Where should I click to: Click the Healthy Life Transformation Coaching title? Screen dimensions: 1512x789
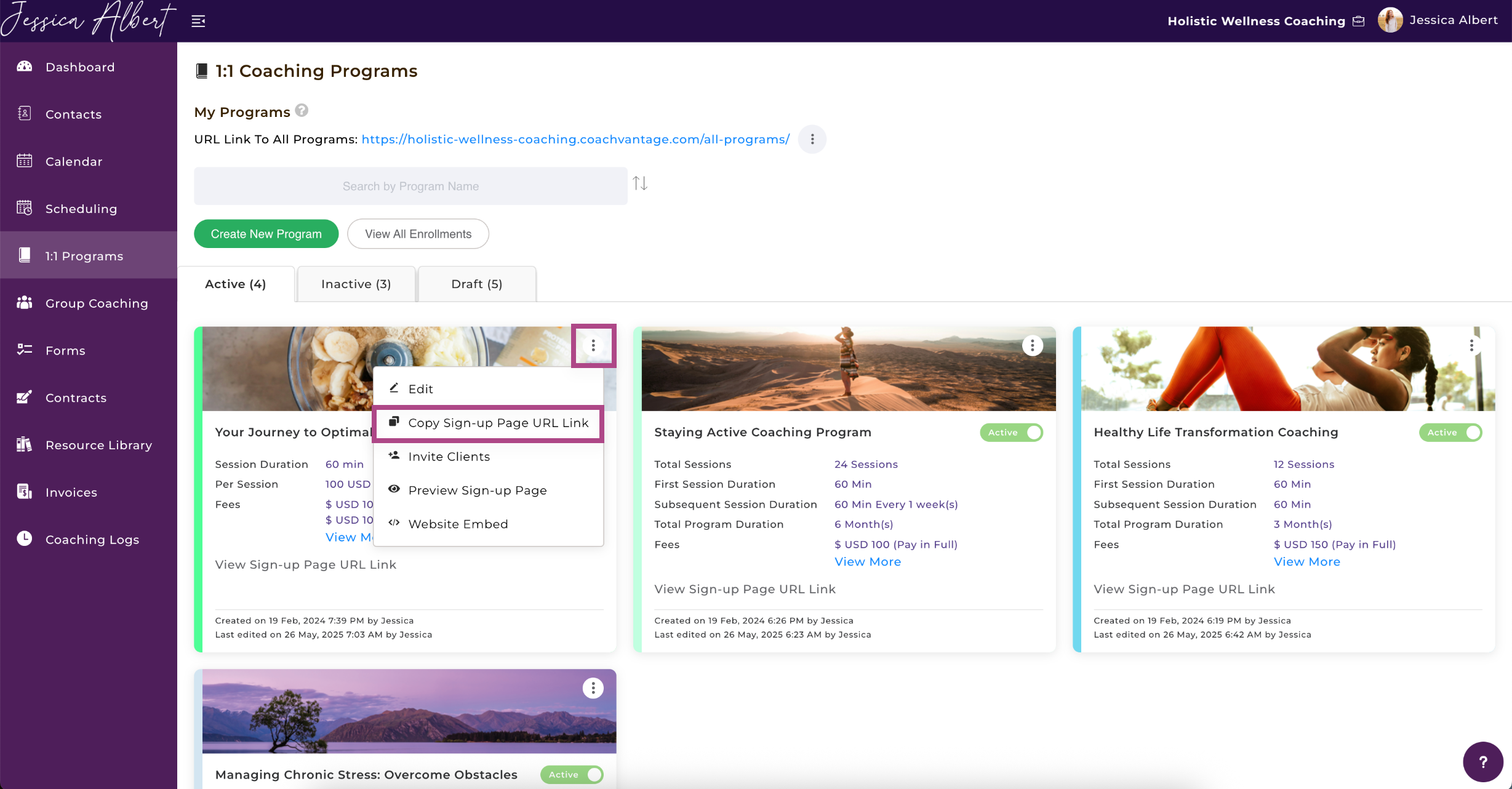point(1216,432)
